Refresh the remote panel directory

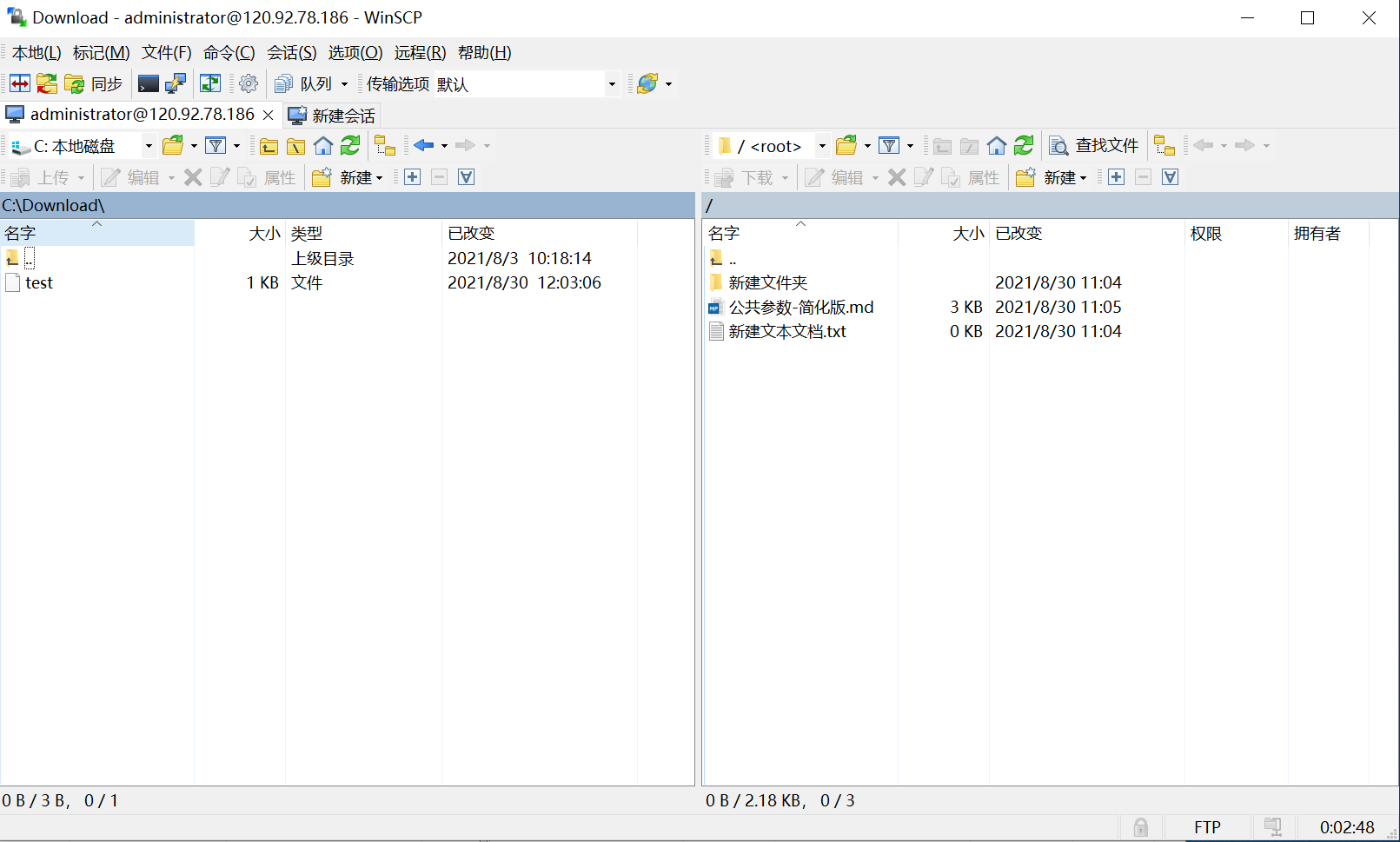pos(1024,146)
